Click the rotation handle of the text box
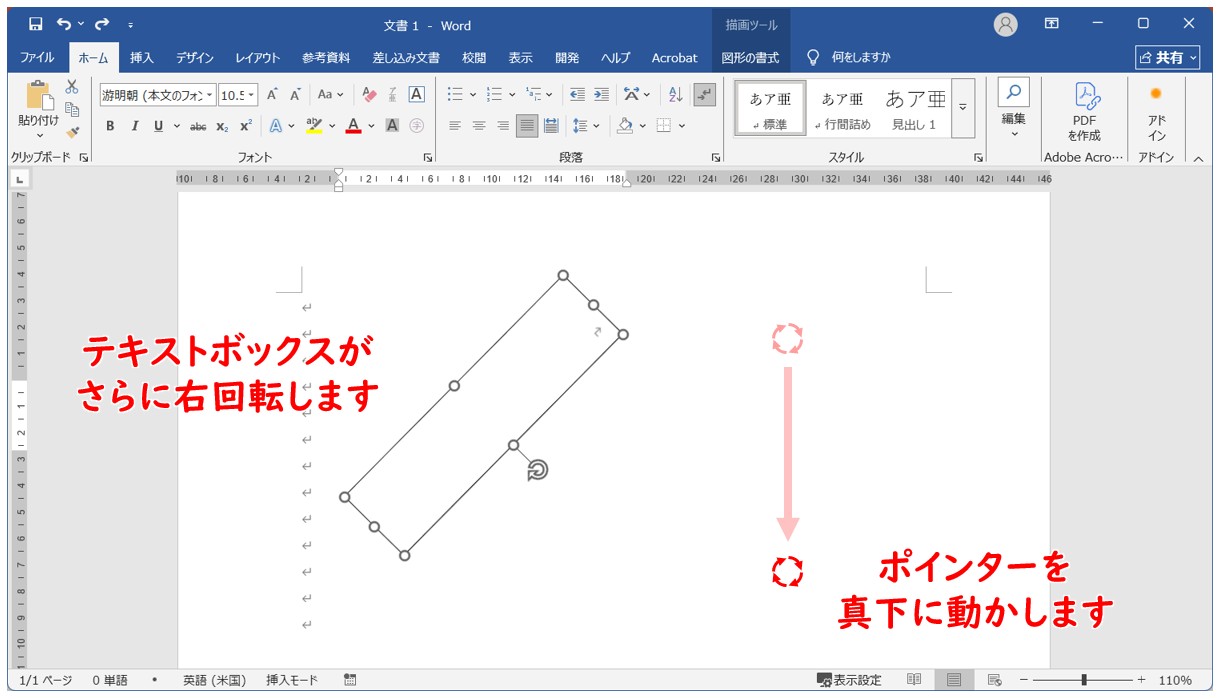This screenshot has height=699, width=1222. point(538,470)
